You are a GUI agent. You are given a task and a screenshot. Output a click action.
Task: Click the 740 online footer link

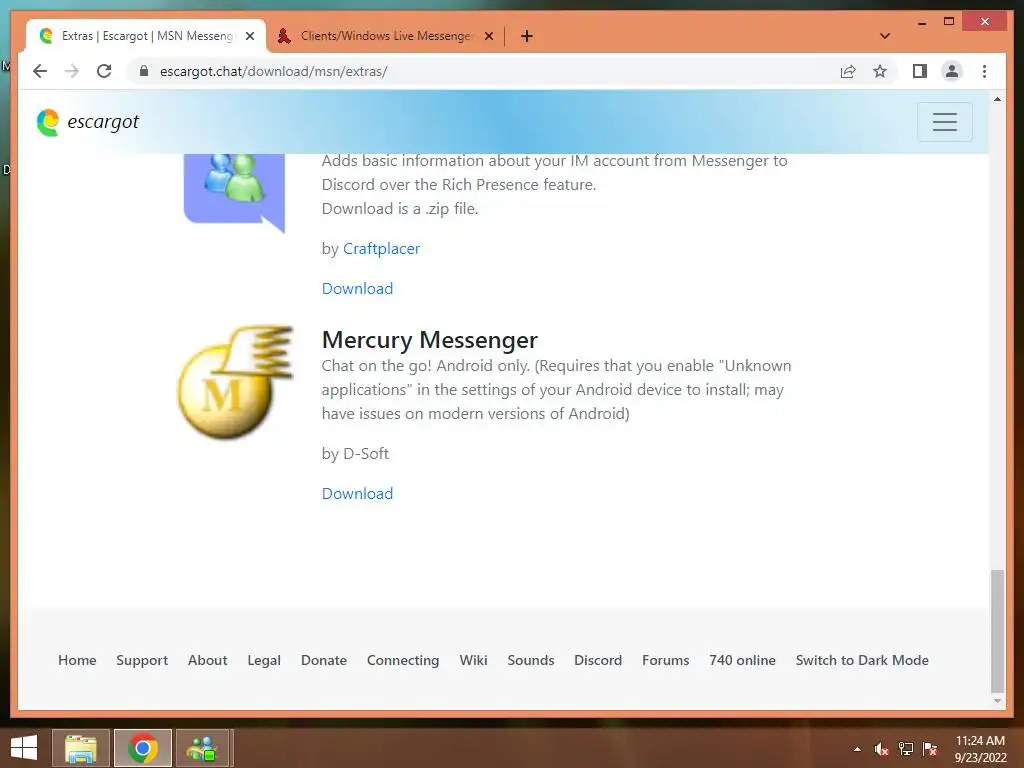(743, 660)
